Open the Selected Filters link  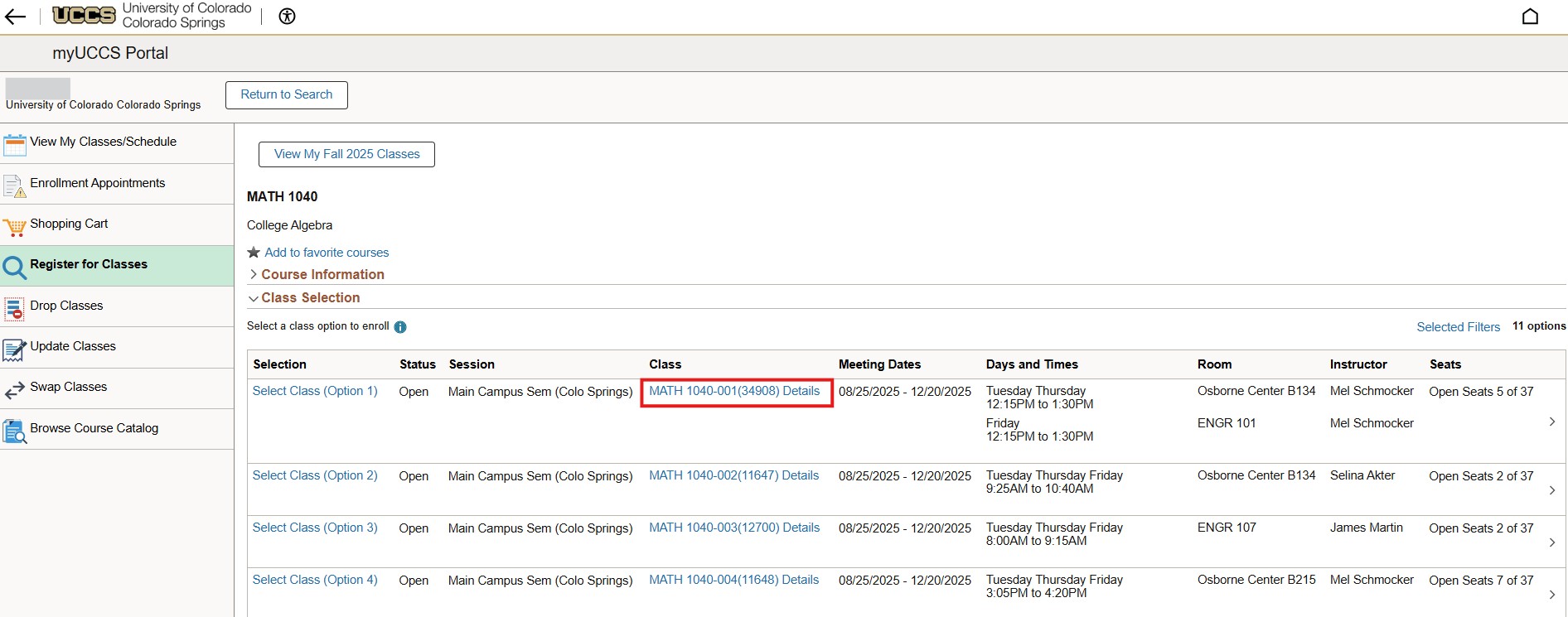click(1458, 327)
